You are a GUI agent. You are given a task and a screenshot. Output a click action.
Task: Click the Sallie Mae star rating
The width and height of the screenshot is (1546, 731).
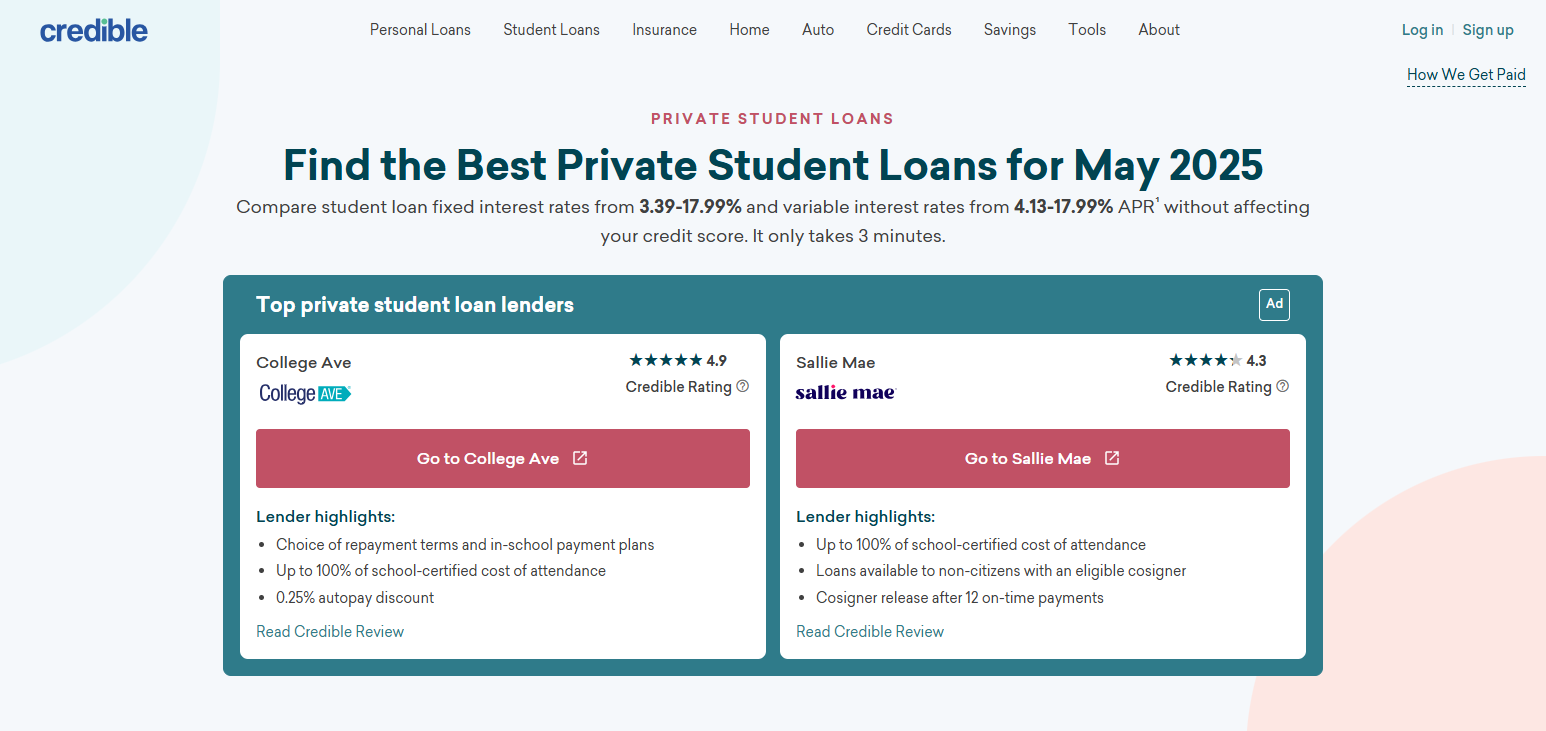(x=1206, y=360)
